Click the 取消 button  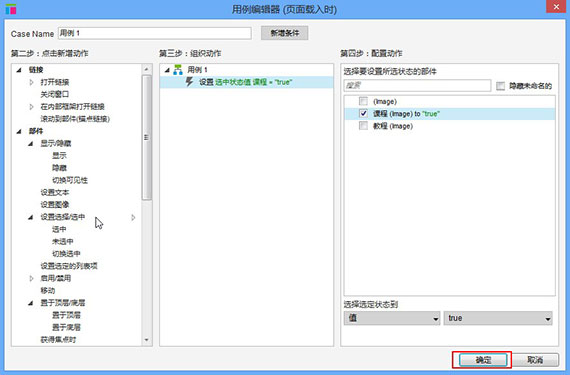(x=535, y=360)
